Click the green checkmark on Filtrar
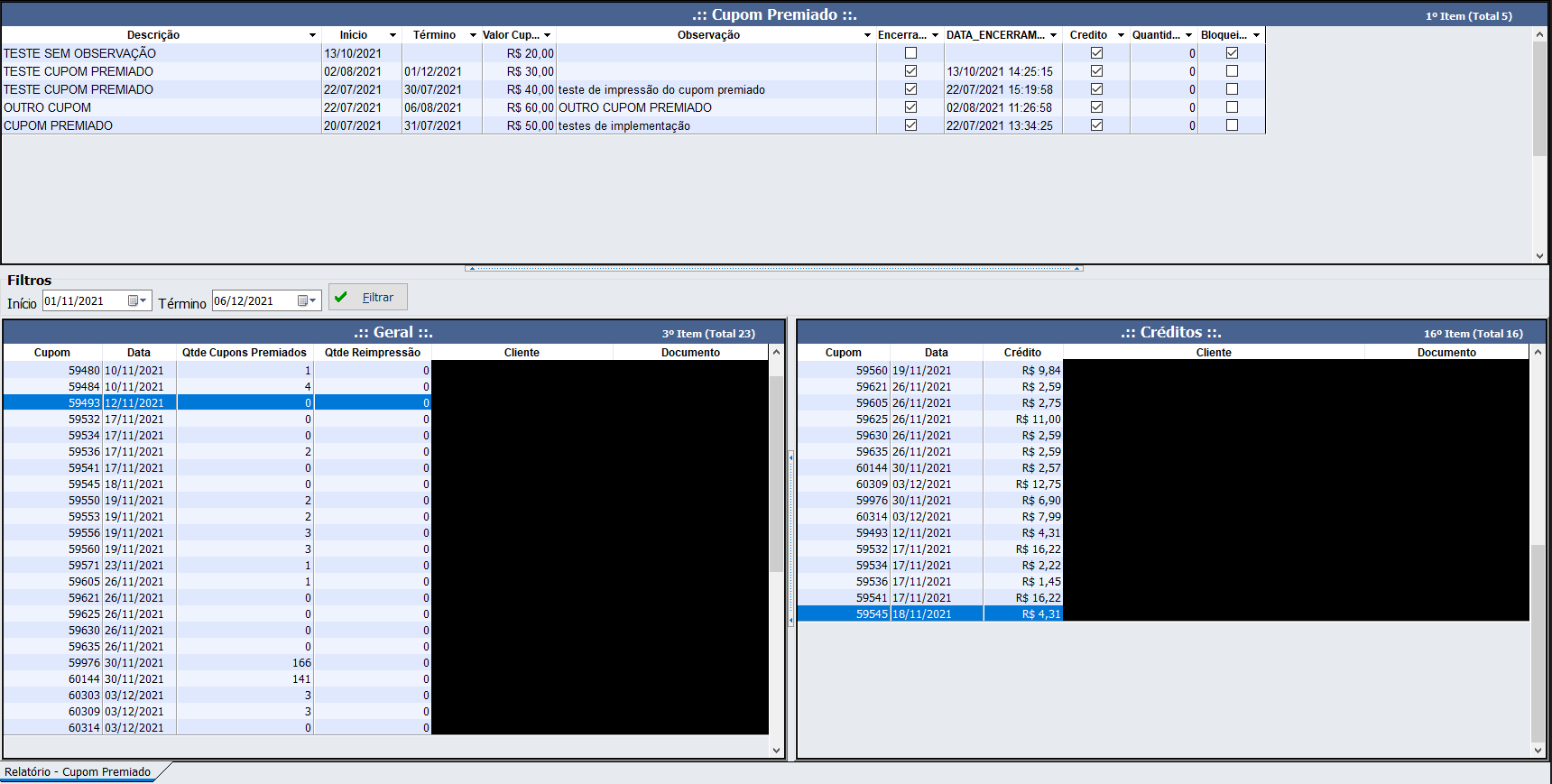This screenshot has height=784, width=1552. (x=341, y=297)
